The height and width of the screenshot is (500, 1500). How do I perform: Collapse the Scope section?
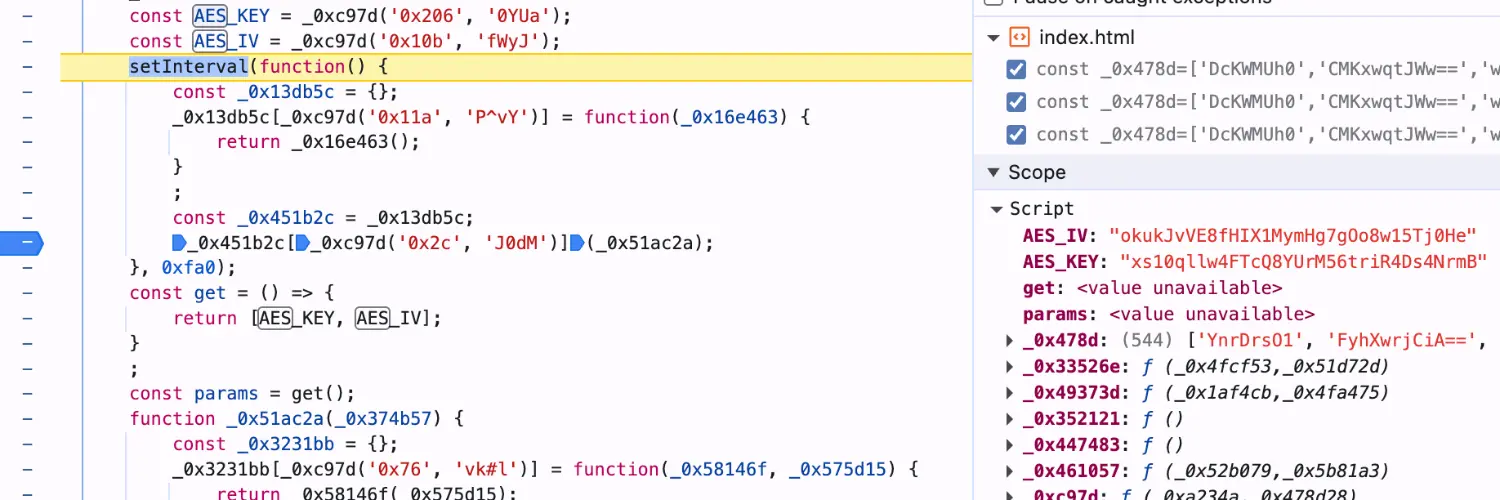(993, 172)
